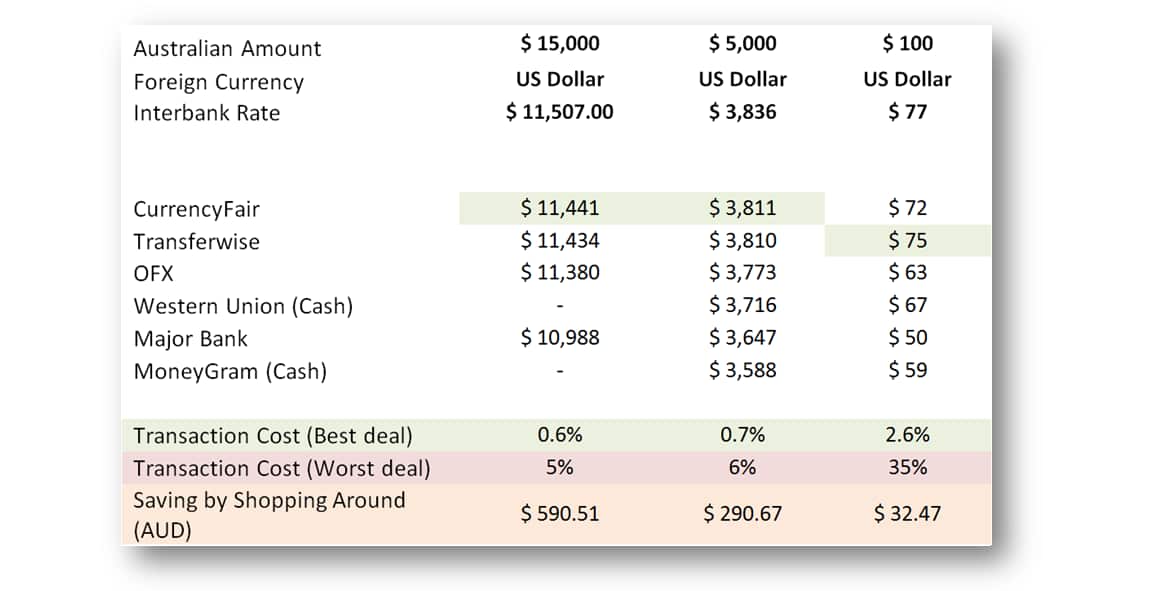Click the 'Major Bank' label
Viewport: 1166px width, 591px height.
[190, 339]
